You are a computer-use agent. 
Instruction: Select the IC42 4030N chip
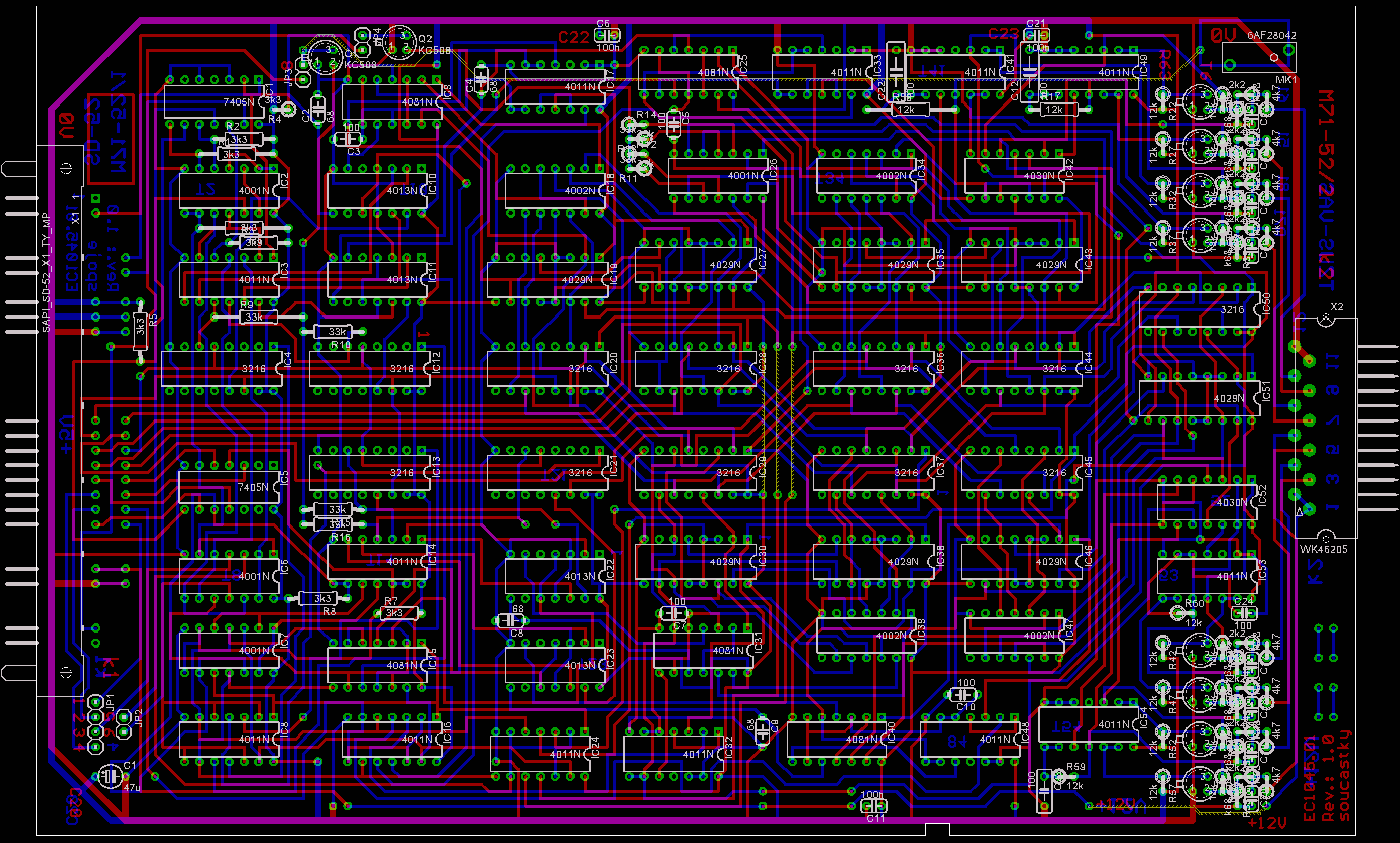(1014, 175)
